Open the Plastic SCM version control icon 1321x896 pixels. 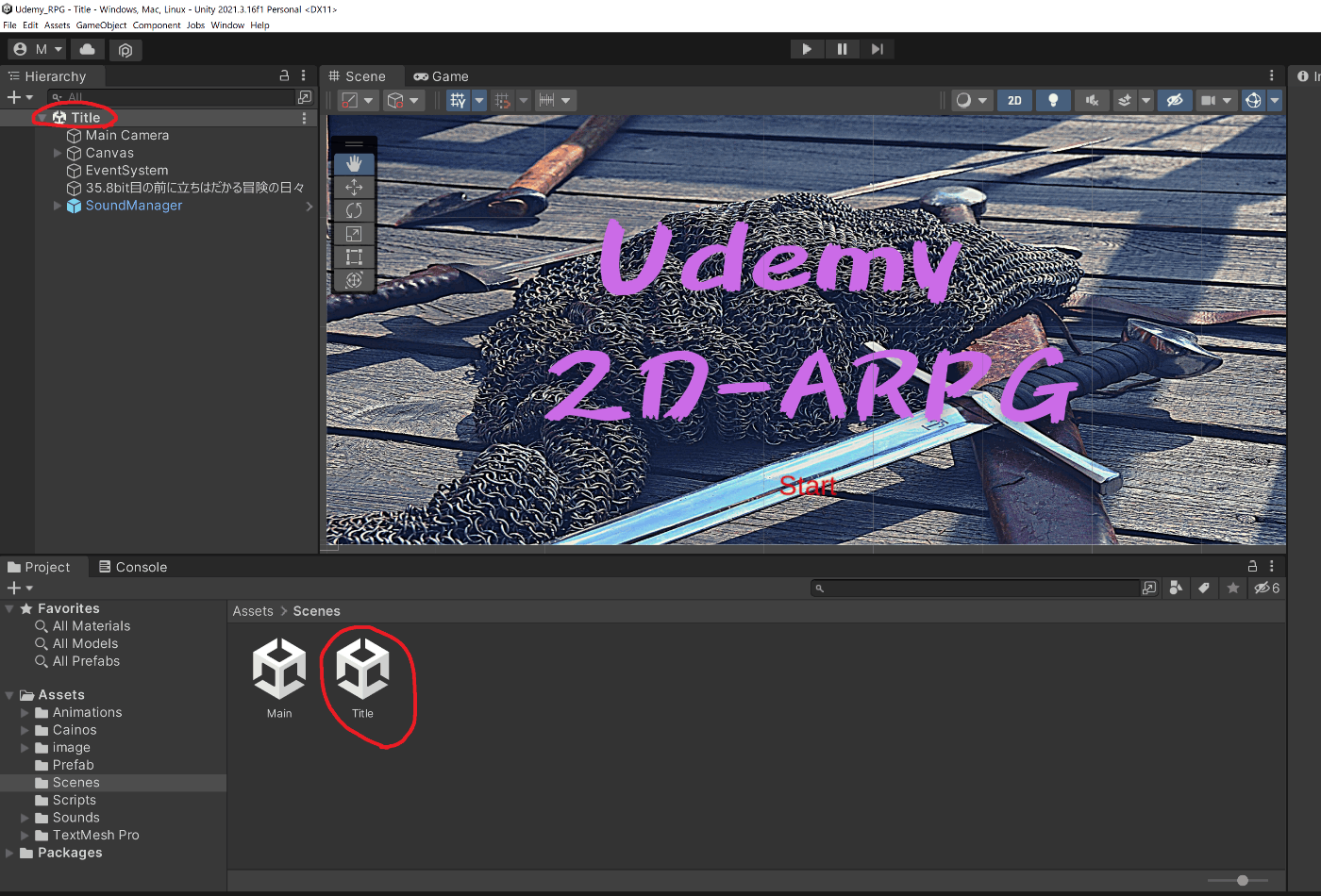click(x=125, y=50)
